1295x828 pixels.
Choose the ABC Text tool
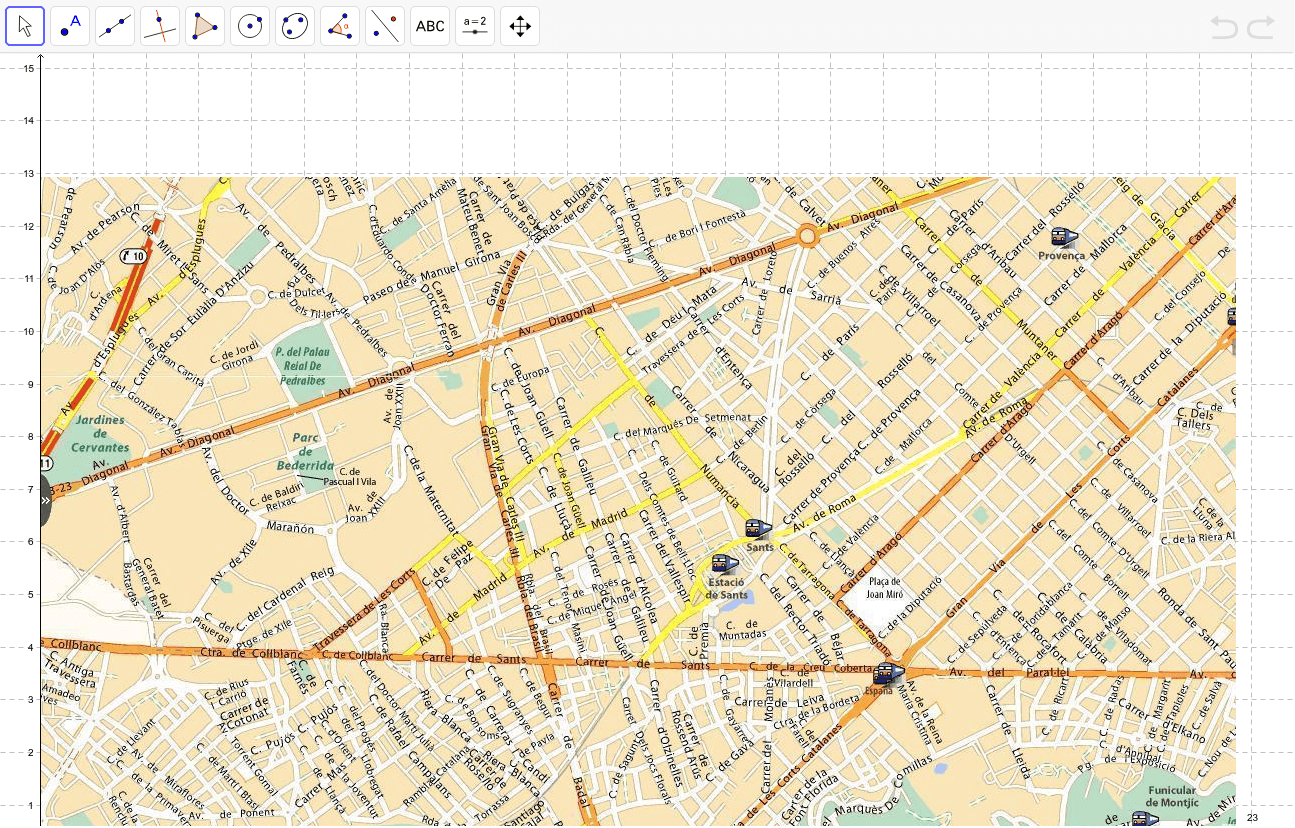[430, 26]
